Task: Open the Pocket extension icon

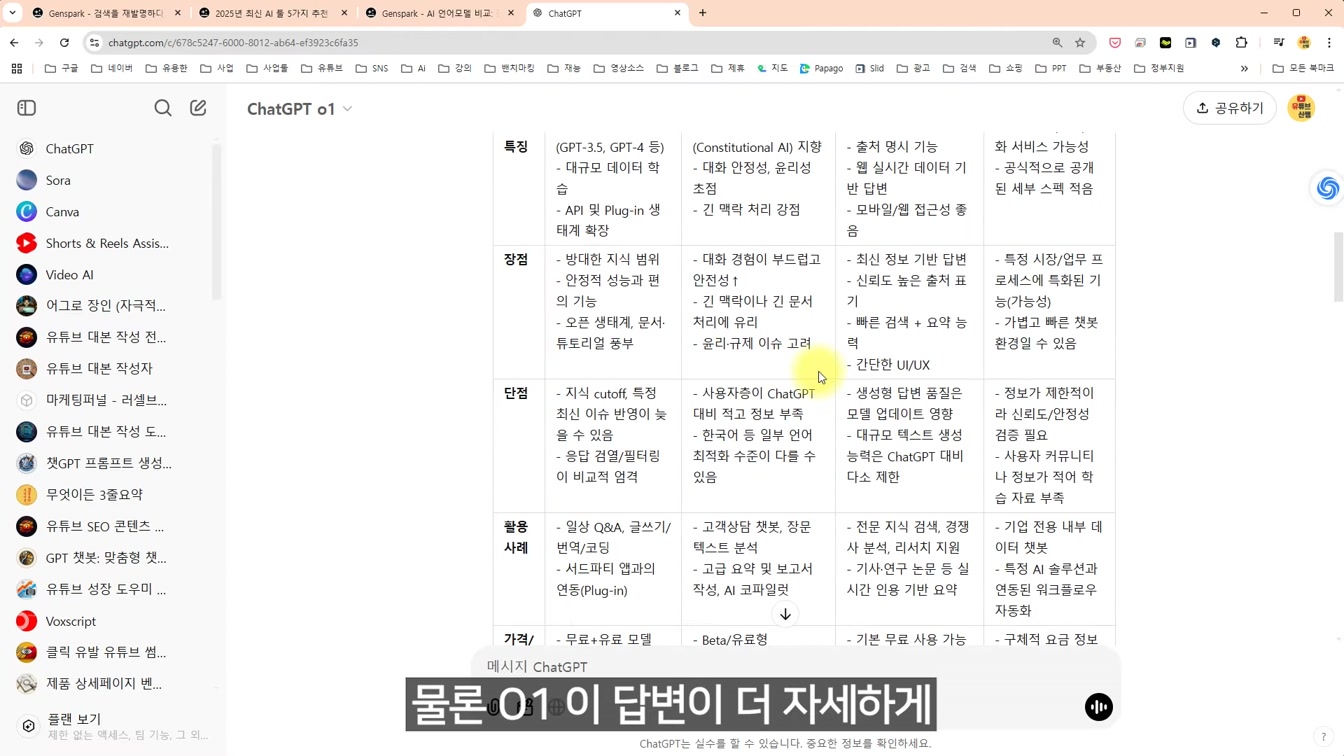Action: (1115, 43)
